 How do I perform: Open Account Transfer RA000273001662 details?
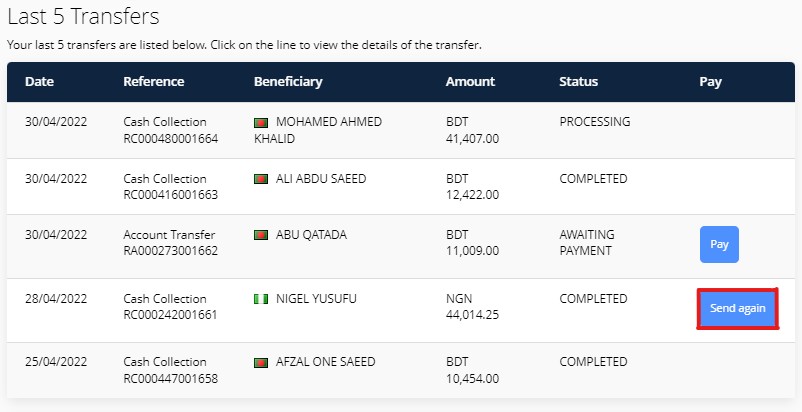[171, 243]
